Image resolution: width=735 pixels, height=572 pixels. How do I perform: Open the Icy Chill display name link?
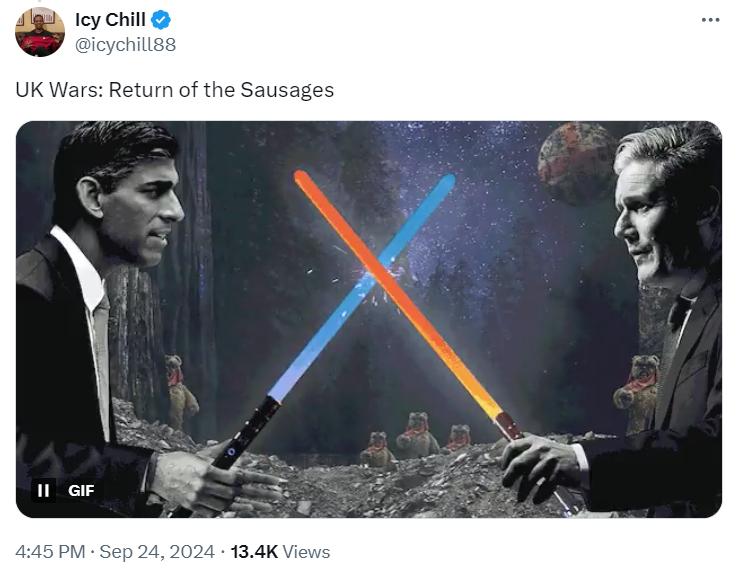coord(111,20)
